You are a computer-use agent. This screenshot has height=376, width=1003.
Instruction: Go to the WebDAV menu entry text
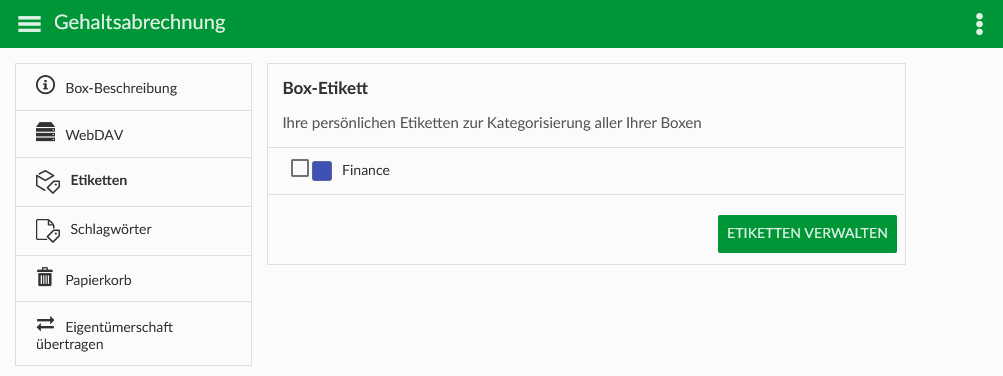click(x=94, y=136)
